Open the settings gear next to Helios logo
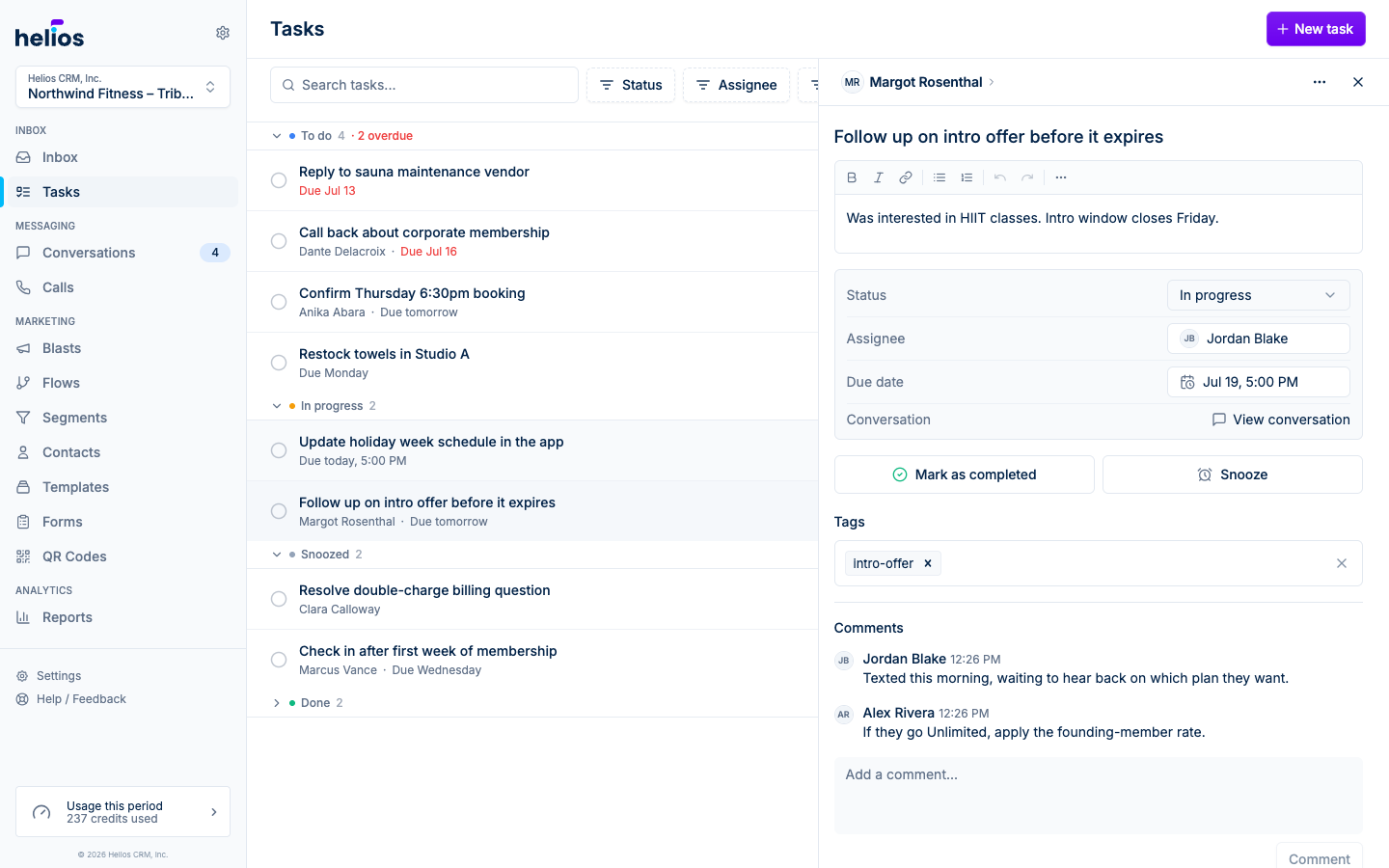 (223, 33)
